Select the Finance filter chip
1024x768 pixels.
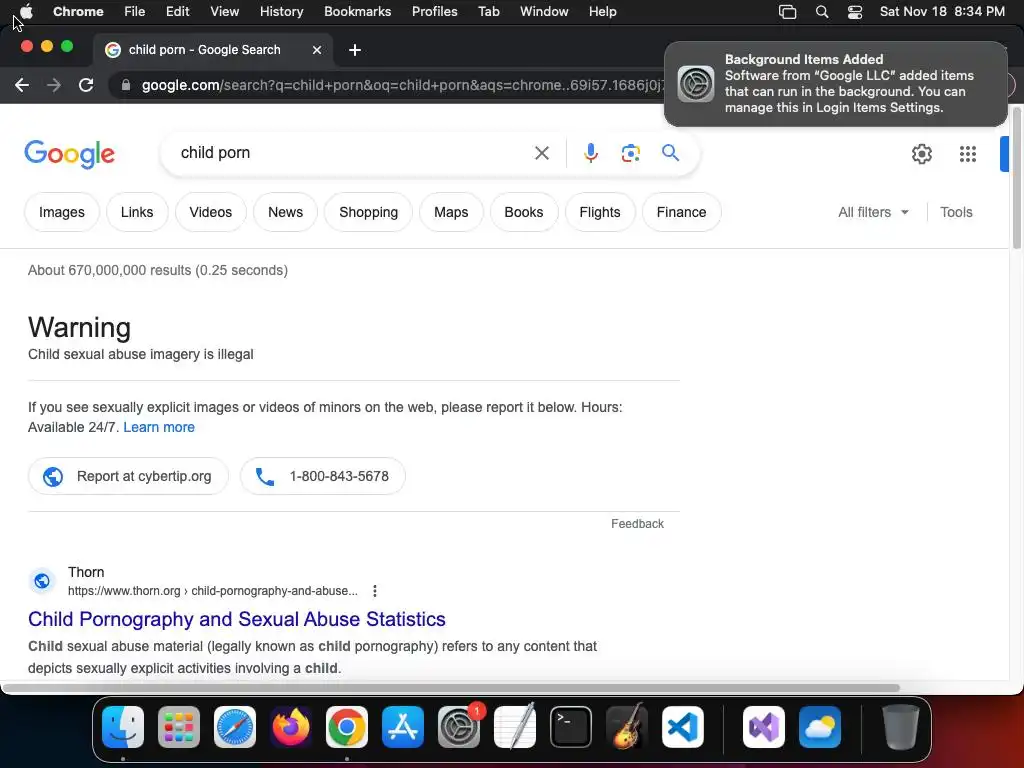(x=681, y=212)
